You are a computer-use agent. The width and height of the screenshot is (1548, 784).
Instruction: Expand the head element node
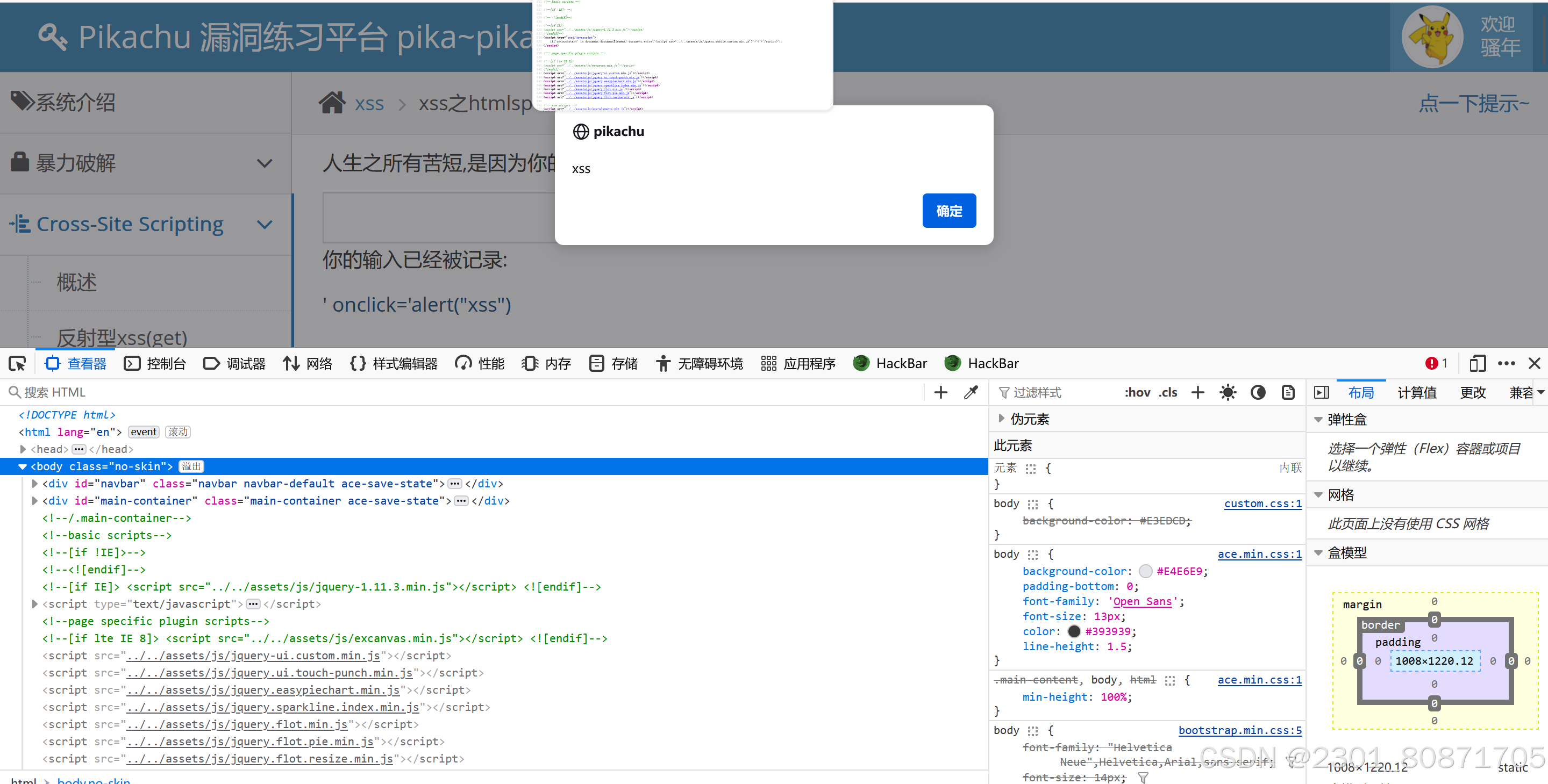tap(23, 449)
